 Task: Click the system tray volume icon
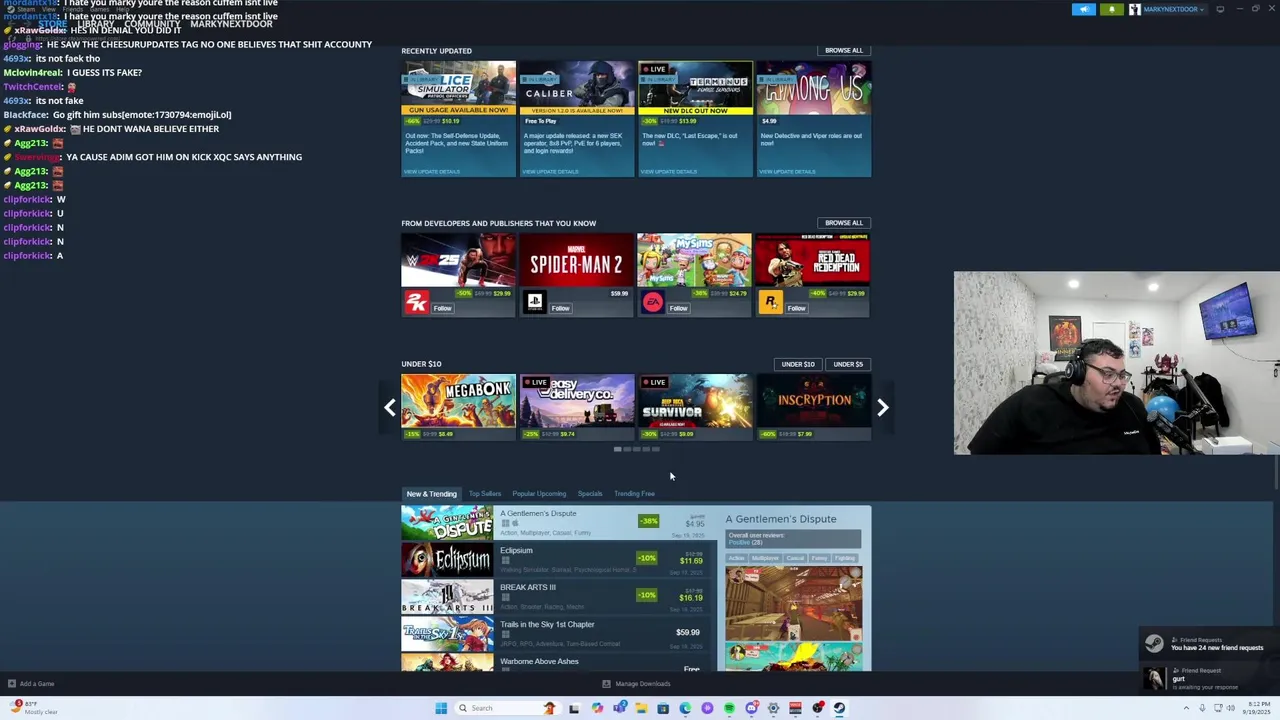pyautogui.click(x=1229, y=708)
